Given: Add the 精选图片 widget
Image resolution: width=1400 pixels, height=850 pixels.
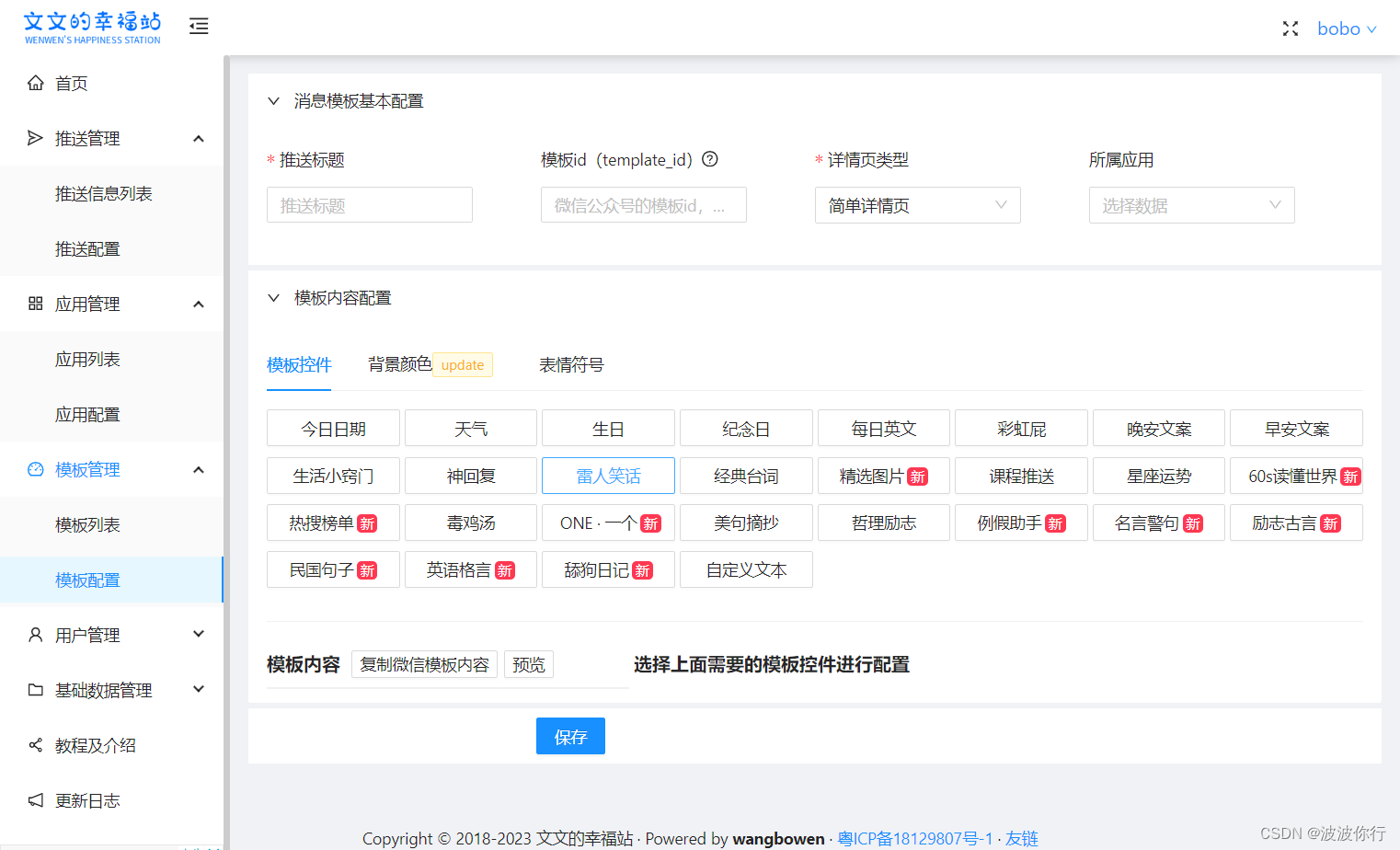Looking at the screenshot, I should pos(884,476).
